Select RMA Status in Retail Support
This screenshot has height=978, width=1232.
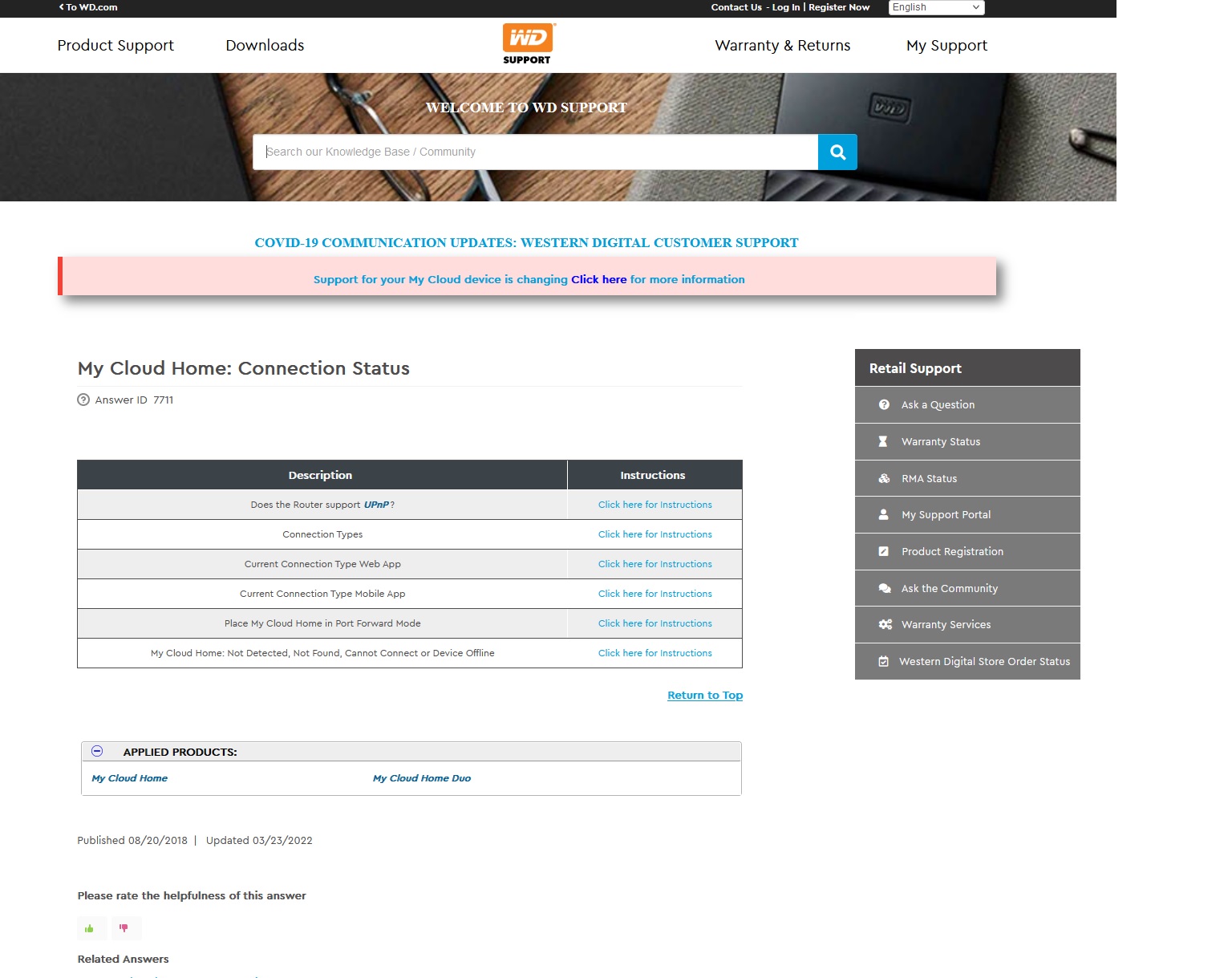[967, 478]
